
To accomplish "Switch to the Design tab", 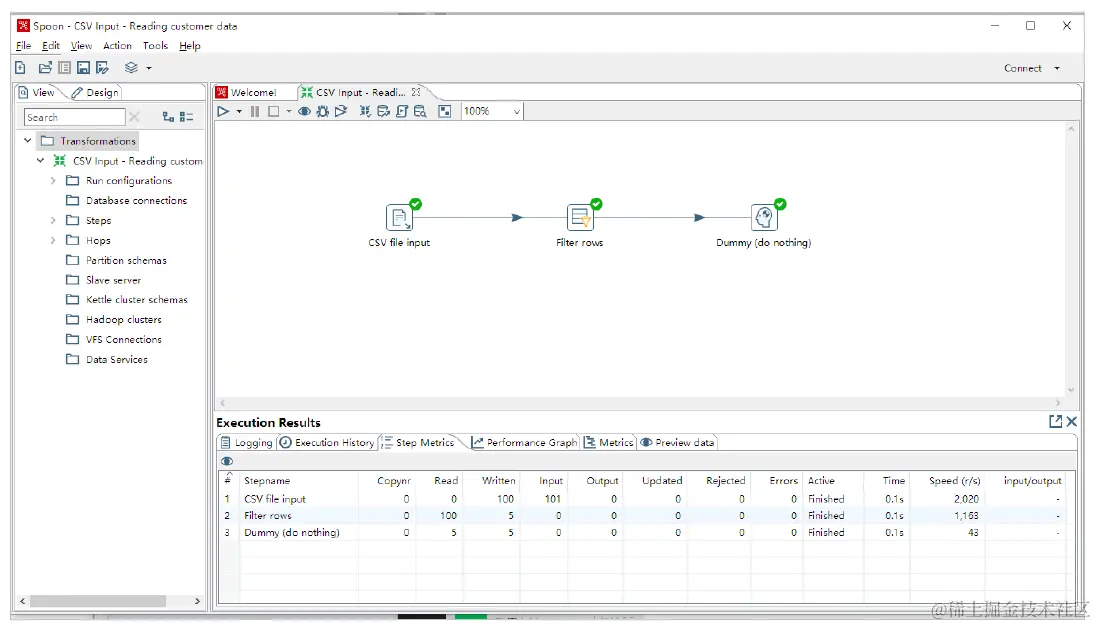I will [x=95, y=92].
